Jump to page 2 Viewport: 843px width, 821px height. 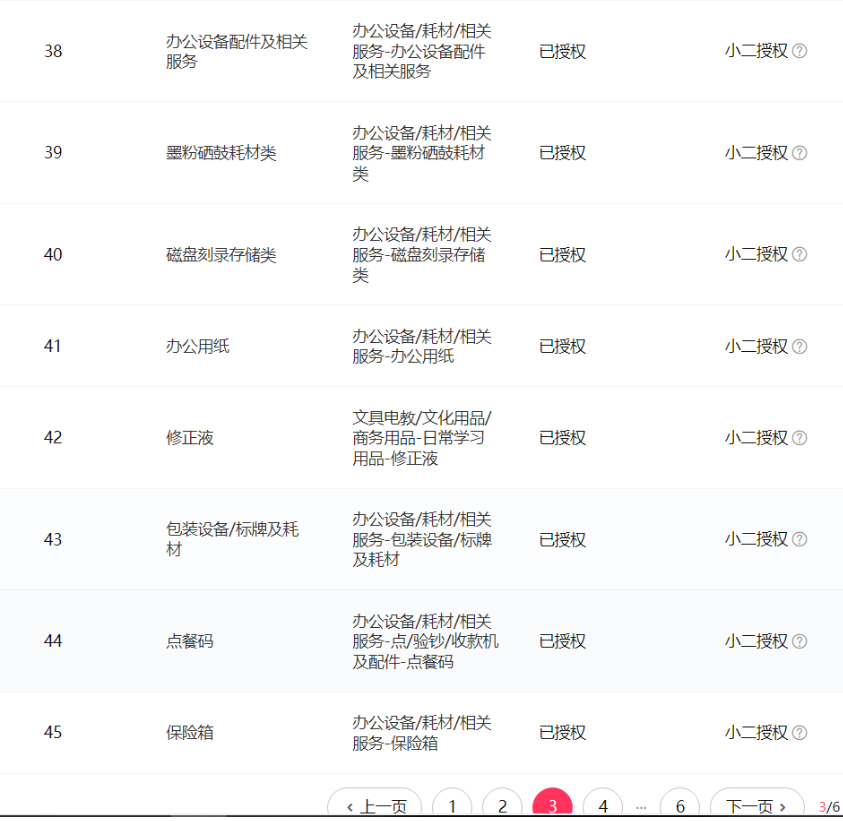(502, 806)
